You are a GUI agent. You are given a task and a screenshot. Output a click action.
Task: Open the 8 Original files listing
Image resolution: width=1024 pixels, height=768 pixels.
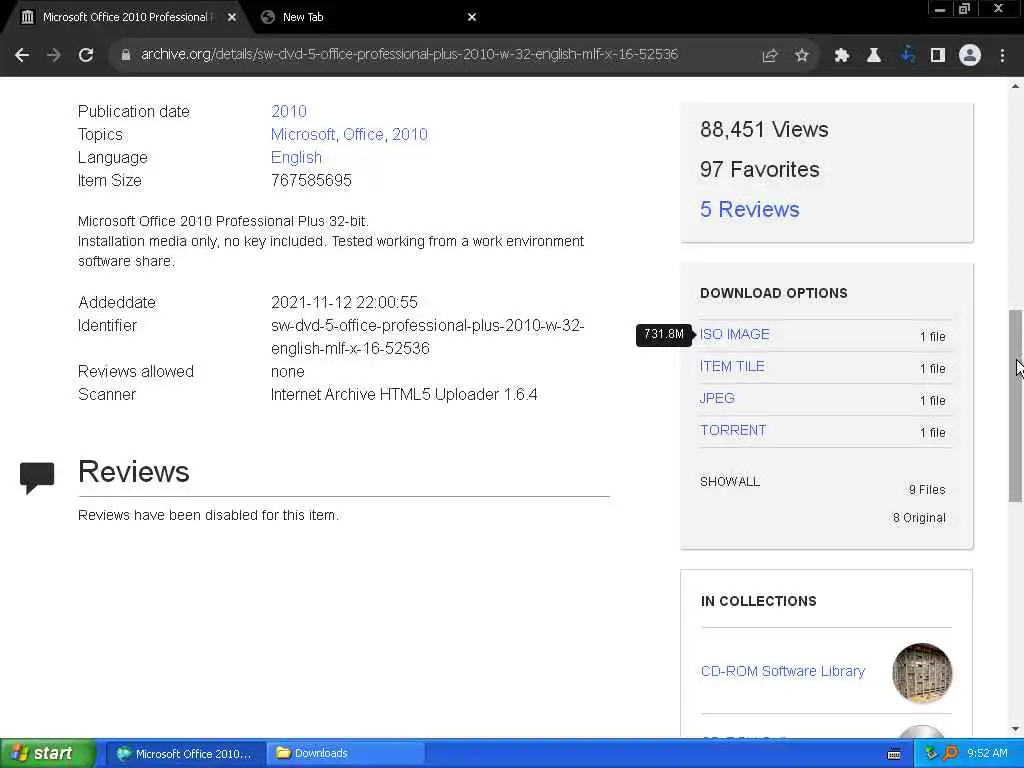919,518
